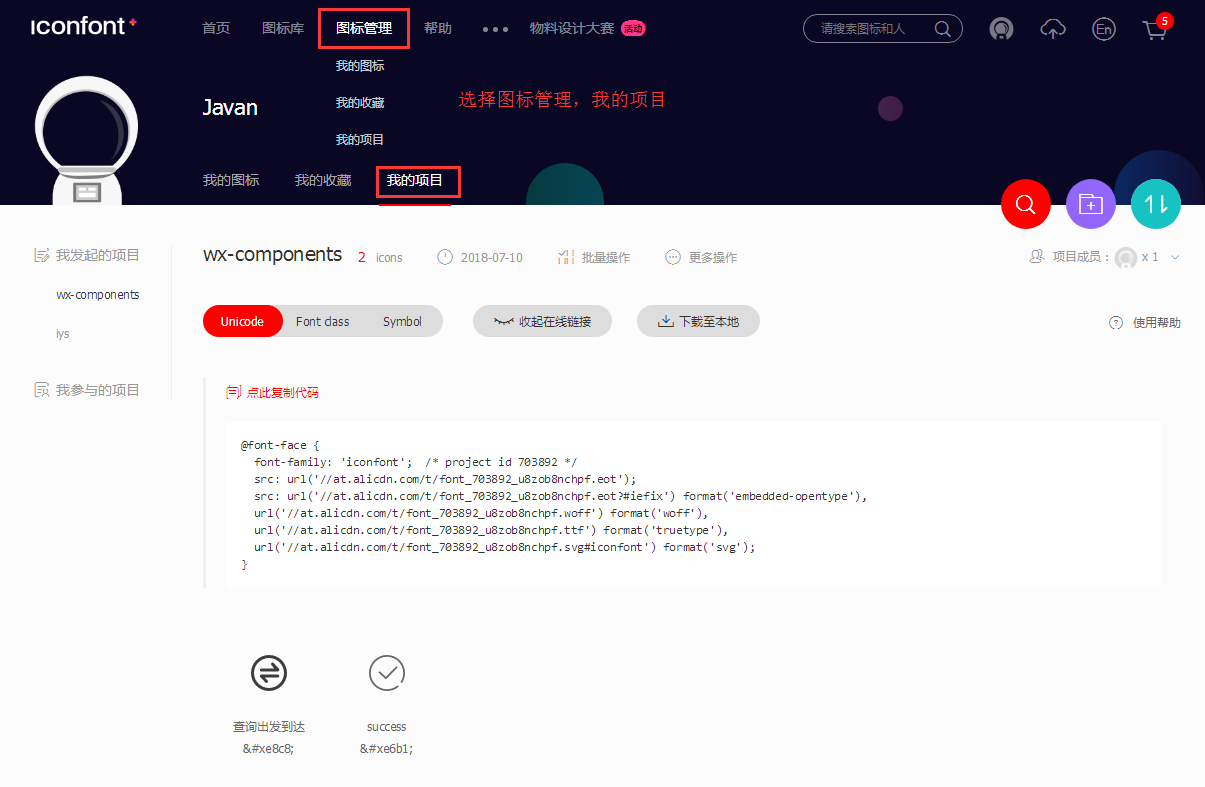
Task: Select the Font class format
Action: 322,321
